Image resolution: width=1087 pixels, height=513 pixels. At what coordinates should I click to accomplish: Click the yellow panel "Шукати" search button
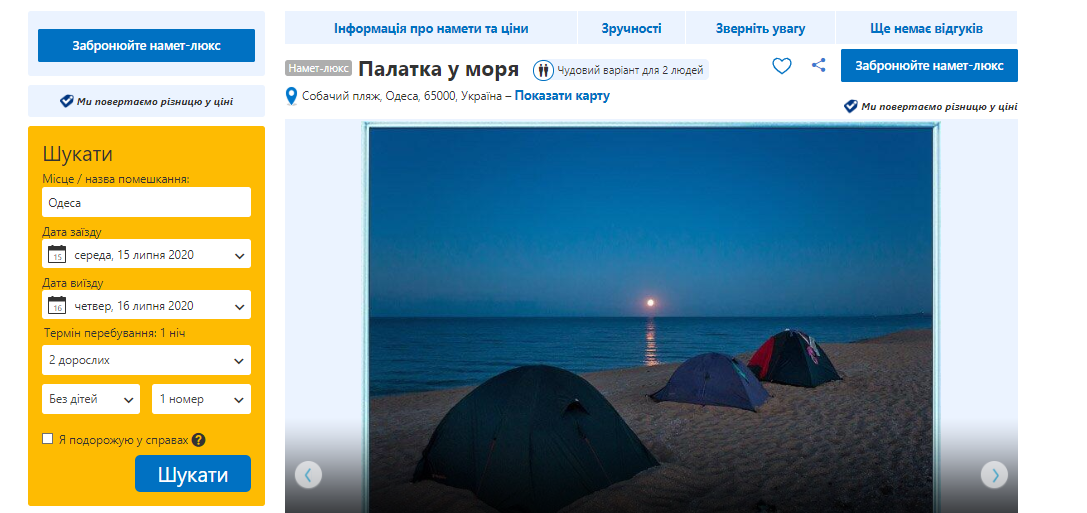[193, 475]
